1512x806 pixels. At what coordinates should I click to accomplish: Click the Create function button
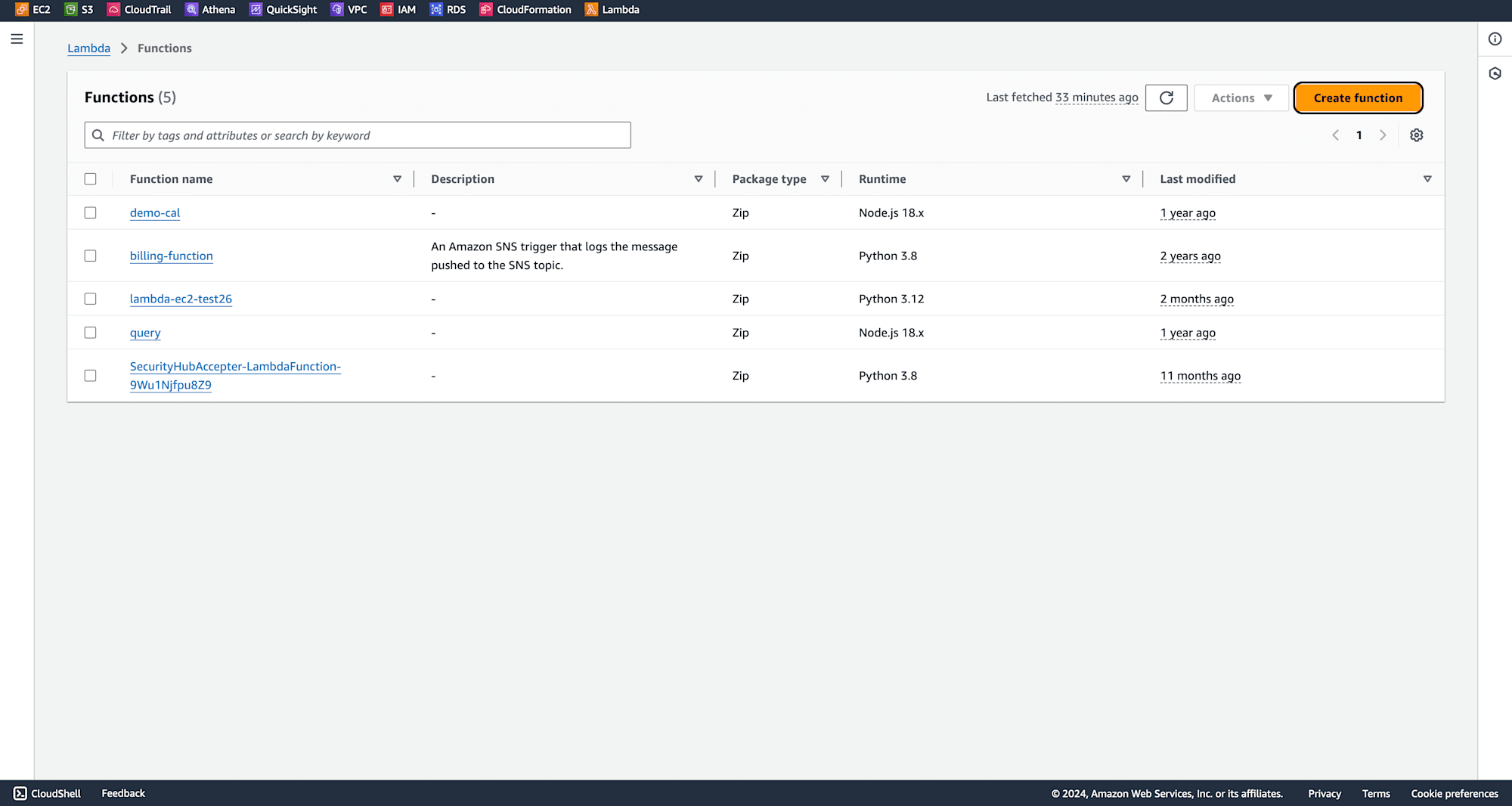(1358, 98)
